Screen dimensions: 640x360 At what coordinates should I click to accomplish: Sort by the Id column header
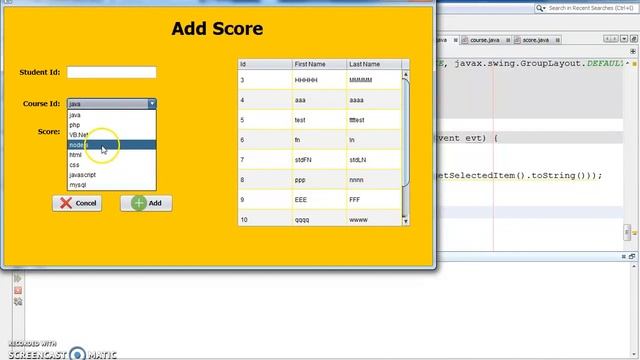pos(265,64)
